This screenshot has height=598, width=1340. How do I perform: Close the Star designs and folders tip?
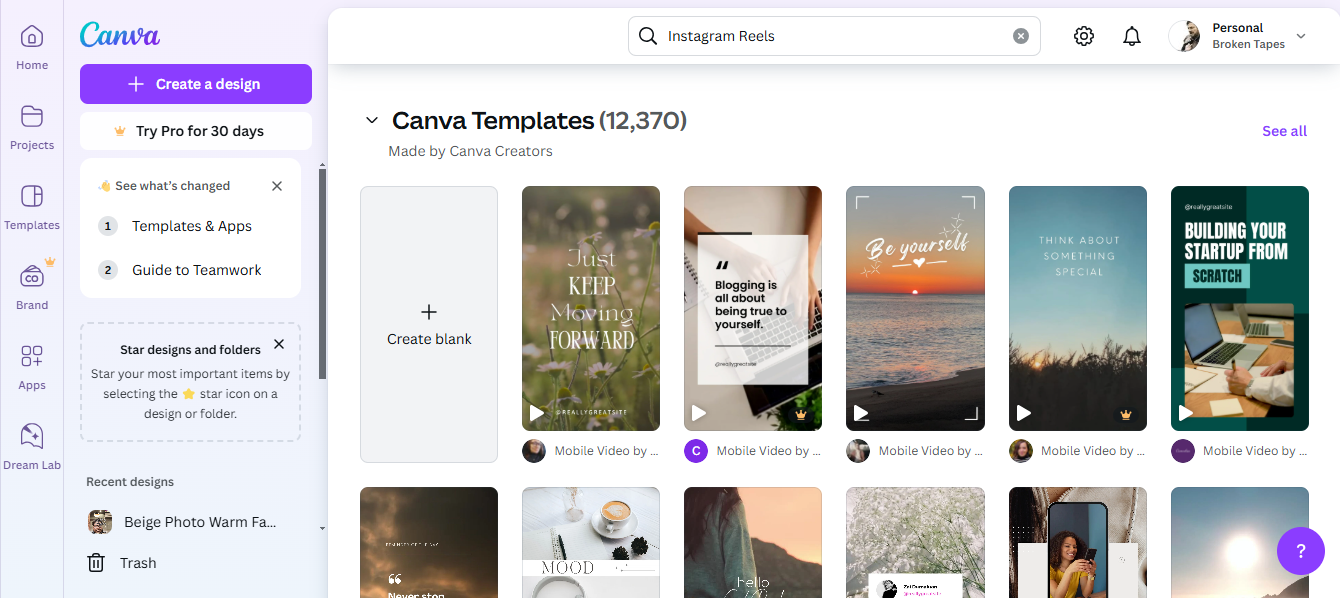click(279, 344)
